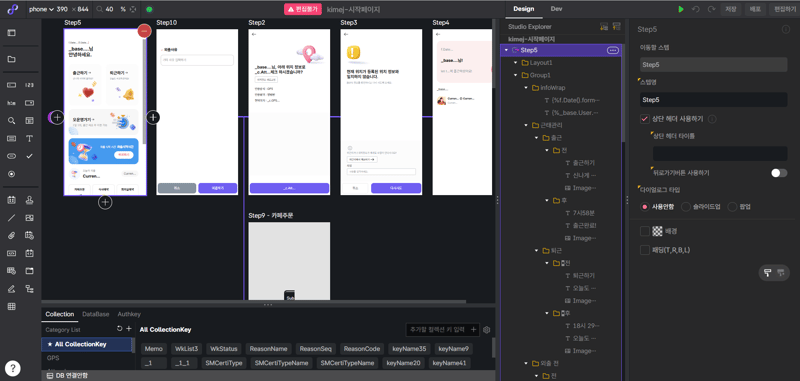Run the green play preview button
Viewport: 800px width, 381px height.
[681, 9]
